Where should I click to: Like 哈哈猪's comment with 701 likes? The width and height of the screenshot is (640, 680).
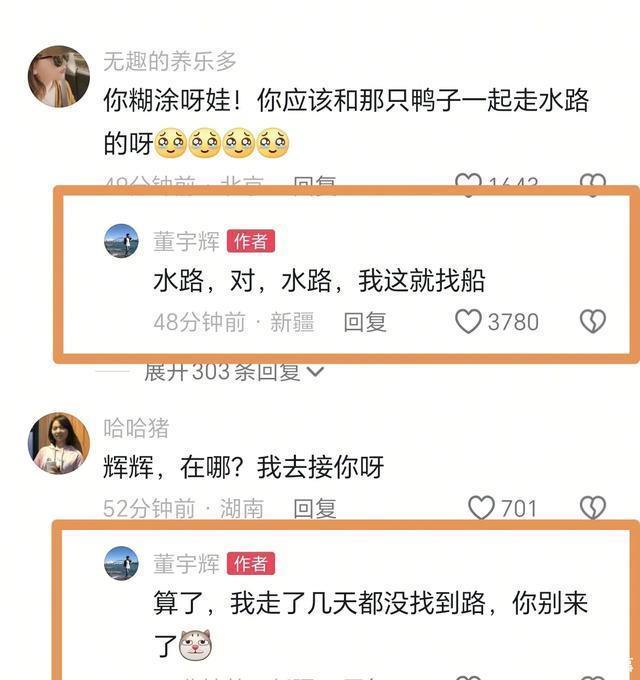[481, 508]
